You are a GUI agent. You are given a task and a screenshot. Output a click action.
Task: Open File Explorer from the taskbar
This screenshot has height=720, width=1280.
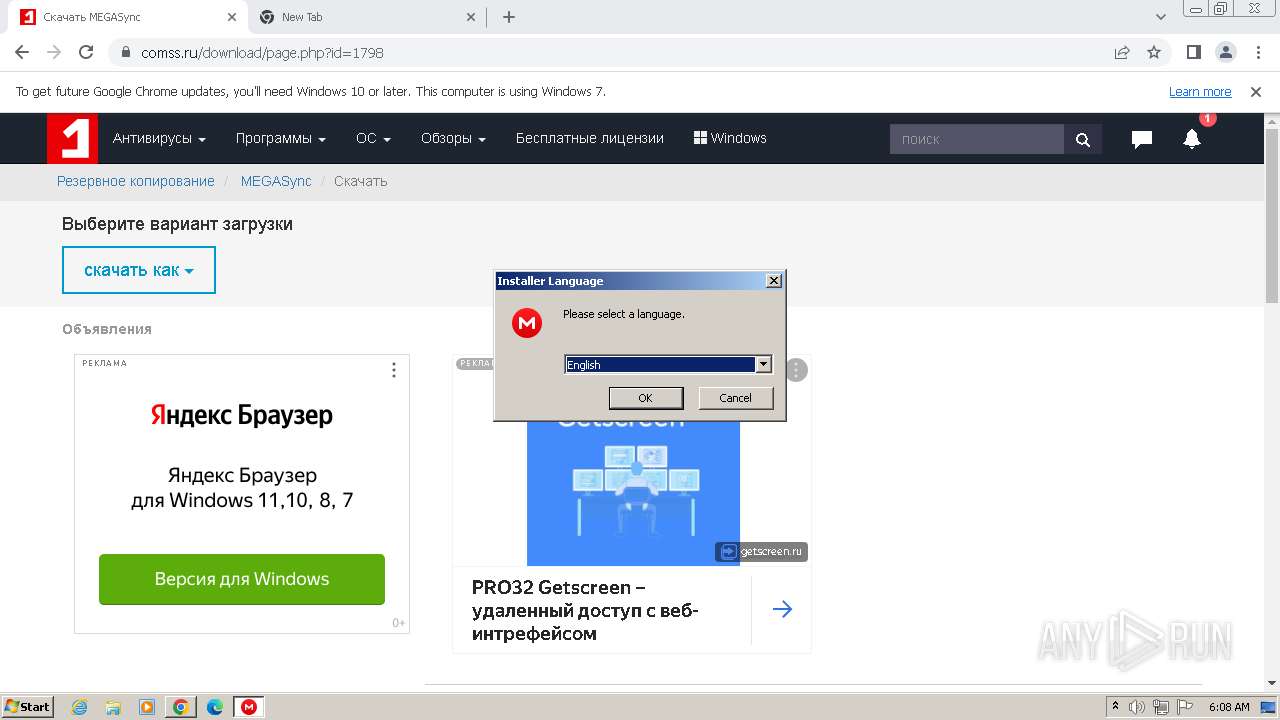(x=114, y=707)
